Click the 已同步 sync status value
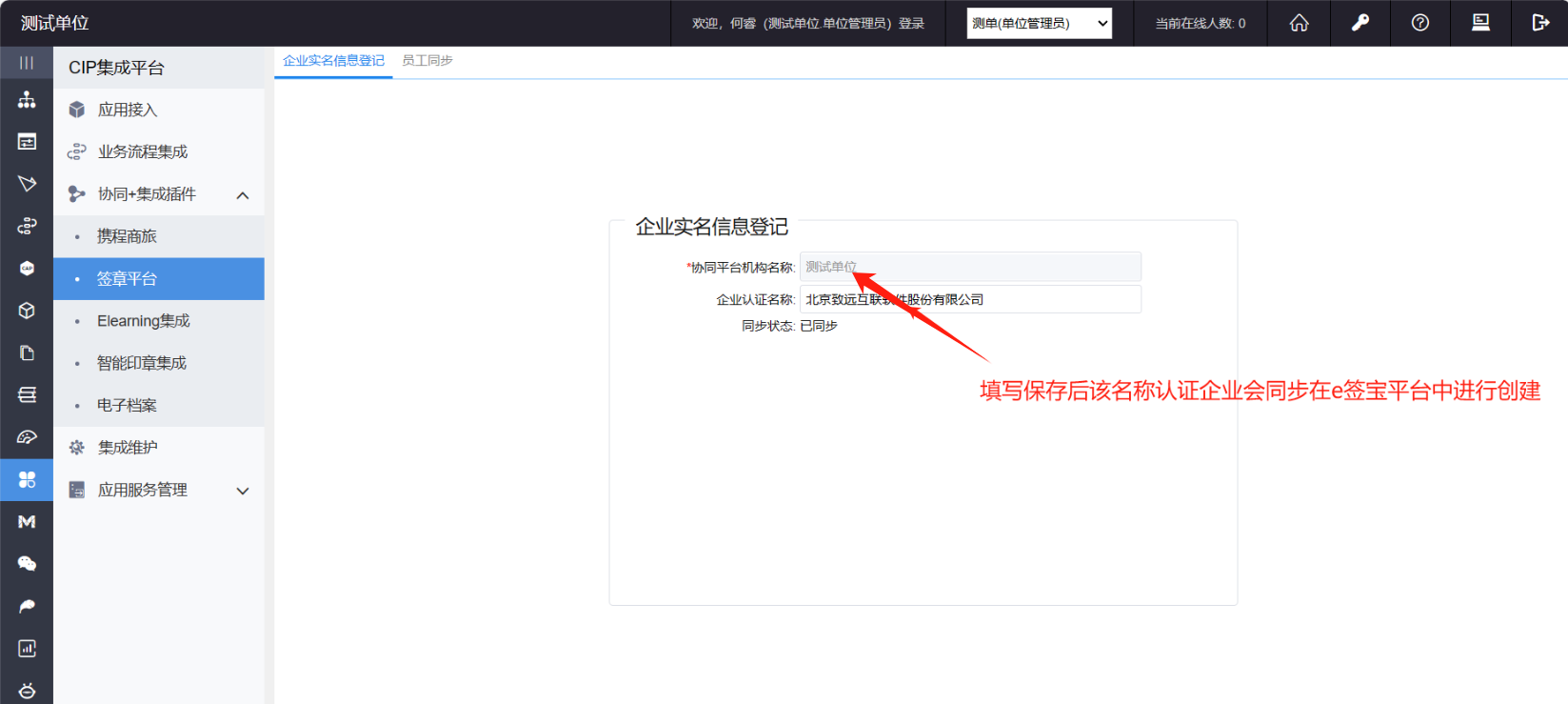Viewport: 1568px width, 704px height. [x=819, y=326]
